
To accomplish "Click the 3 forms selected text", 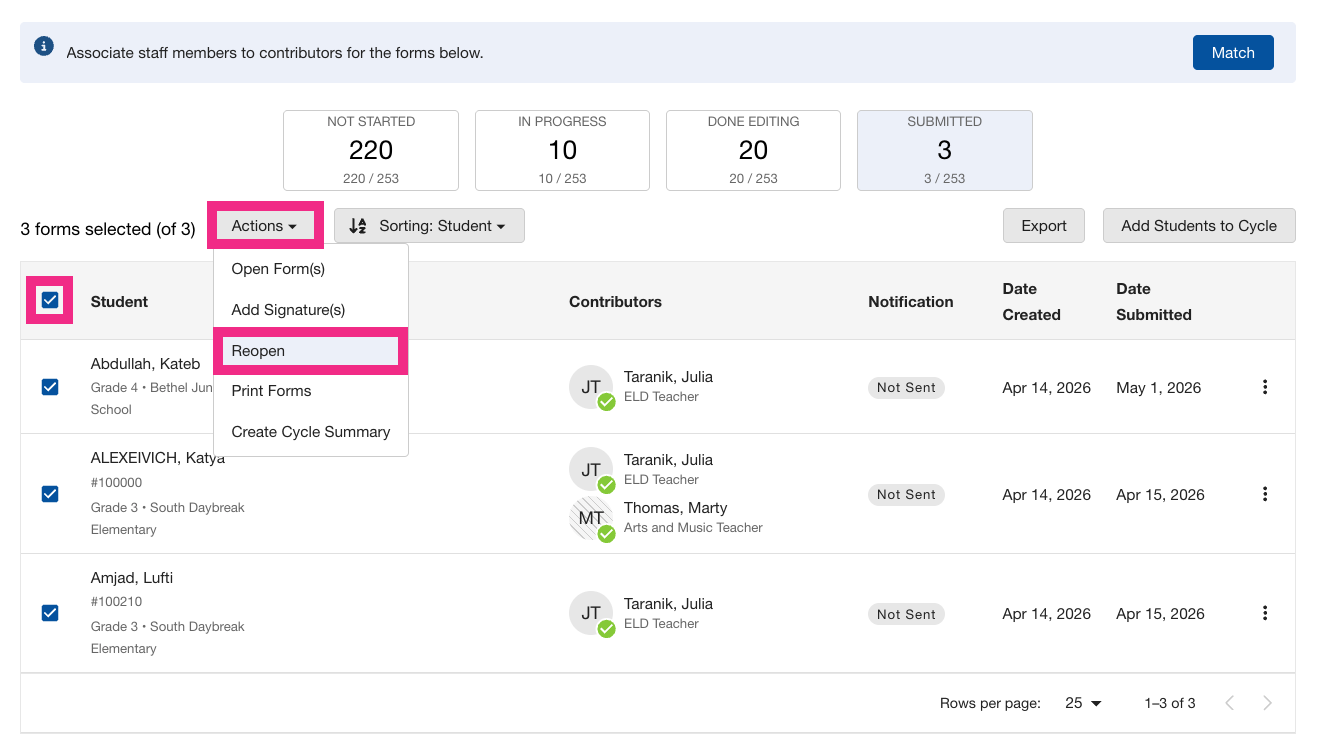I will (x=108, y=229).
